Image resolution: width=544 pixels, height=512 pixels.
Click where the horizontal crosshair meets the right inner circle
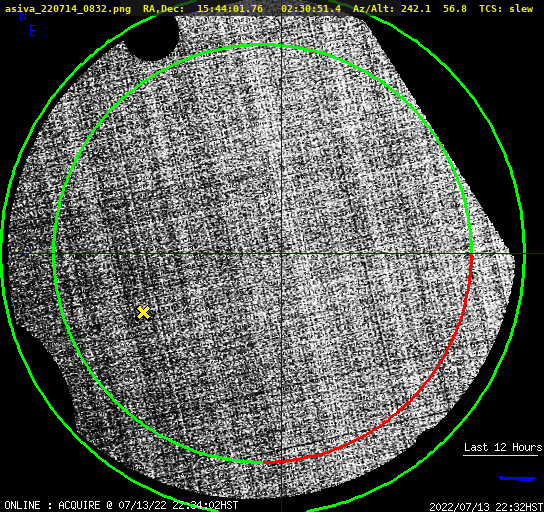pos(471,254)
